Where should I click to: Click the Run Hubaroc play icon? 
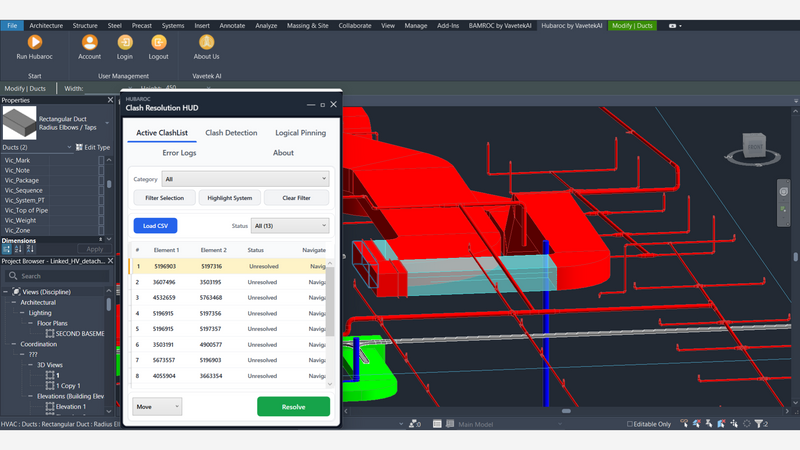point(35,42)
